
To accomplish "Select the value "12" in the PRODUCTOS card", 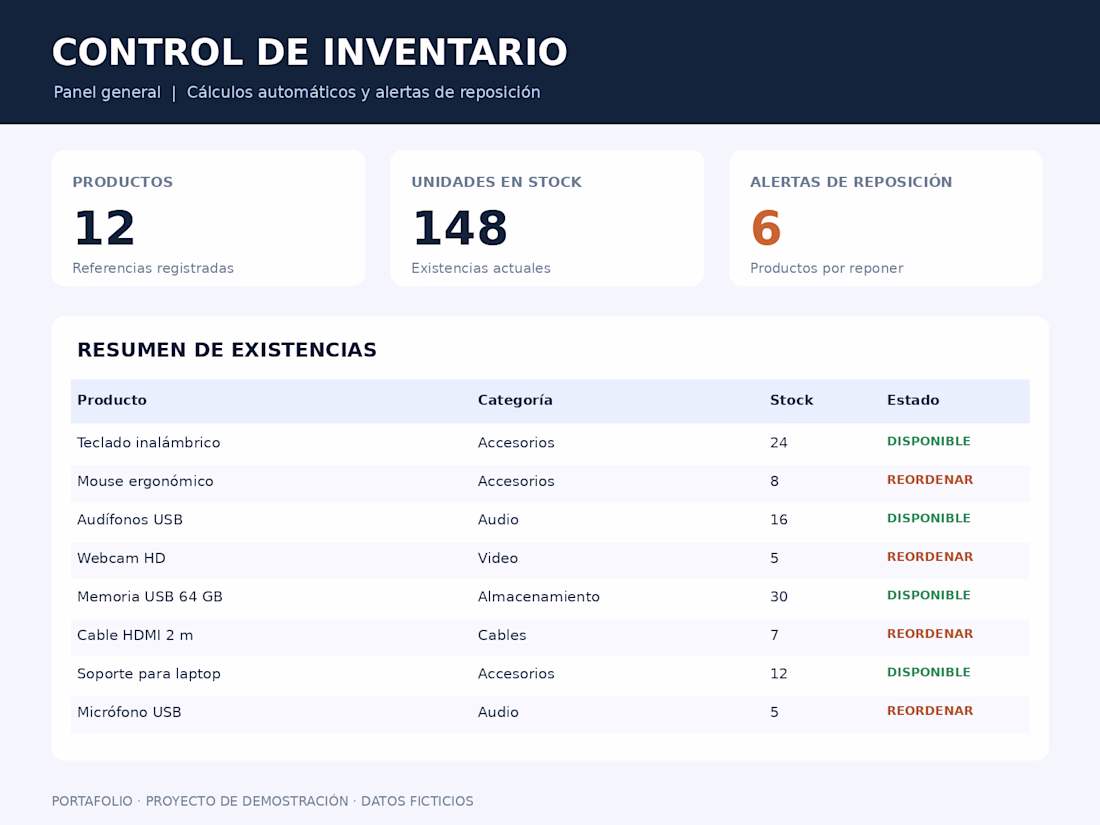I will point(105,228).
